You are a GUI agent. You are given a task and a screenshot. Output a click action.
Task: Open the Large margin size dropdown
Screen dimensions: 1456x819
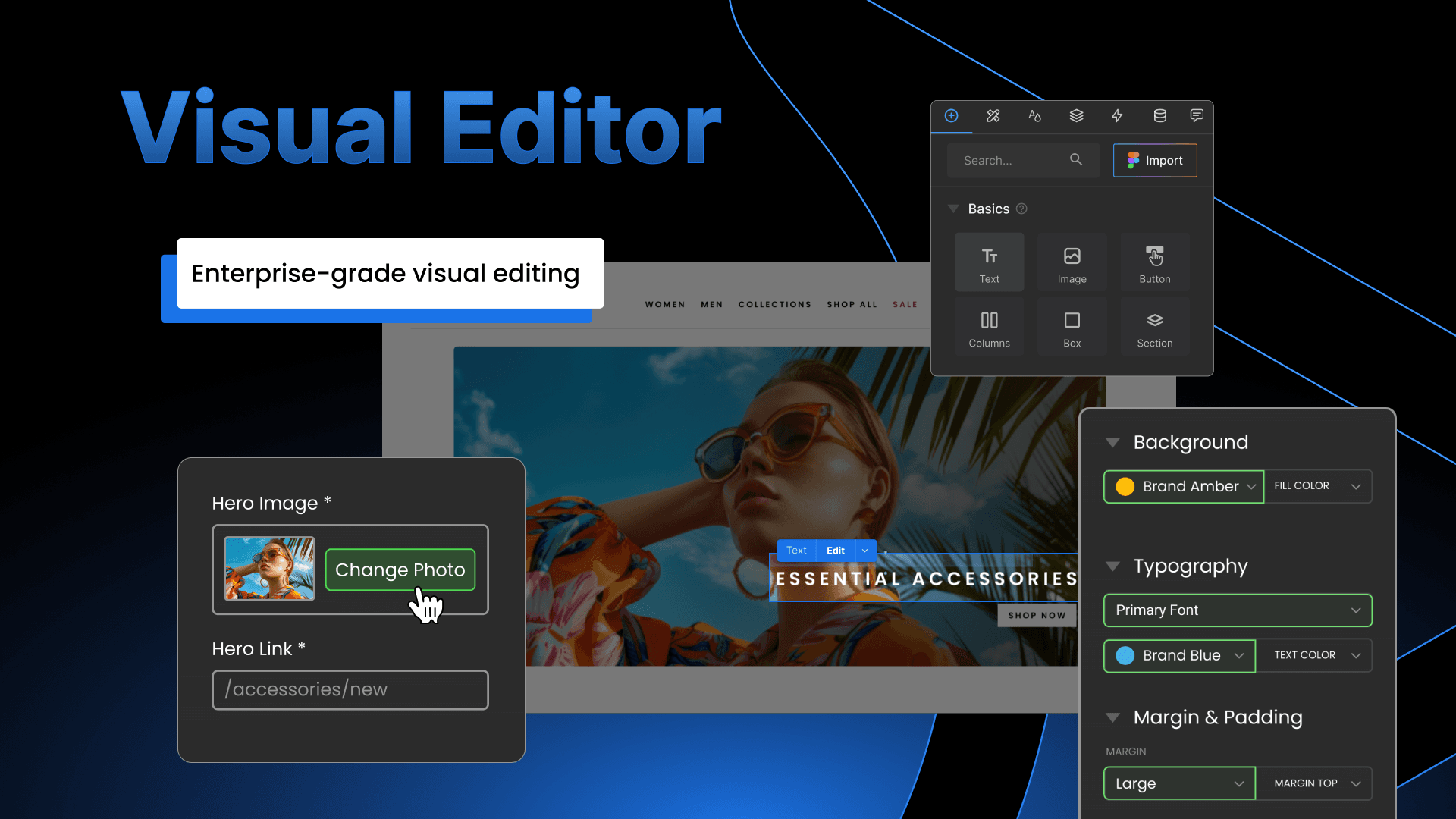point(1179,783)
